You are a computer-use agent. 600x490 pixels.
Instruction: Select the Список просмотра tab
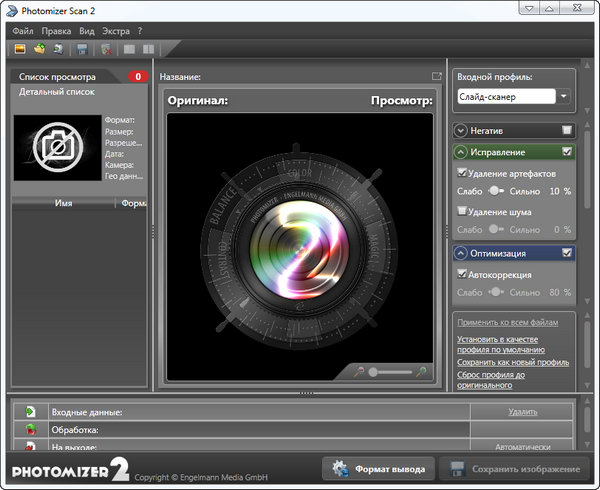click(x=57, y=77)
